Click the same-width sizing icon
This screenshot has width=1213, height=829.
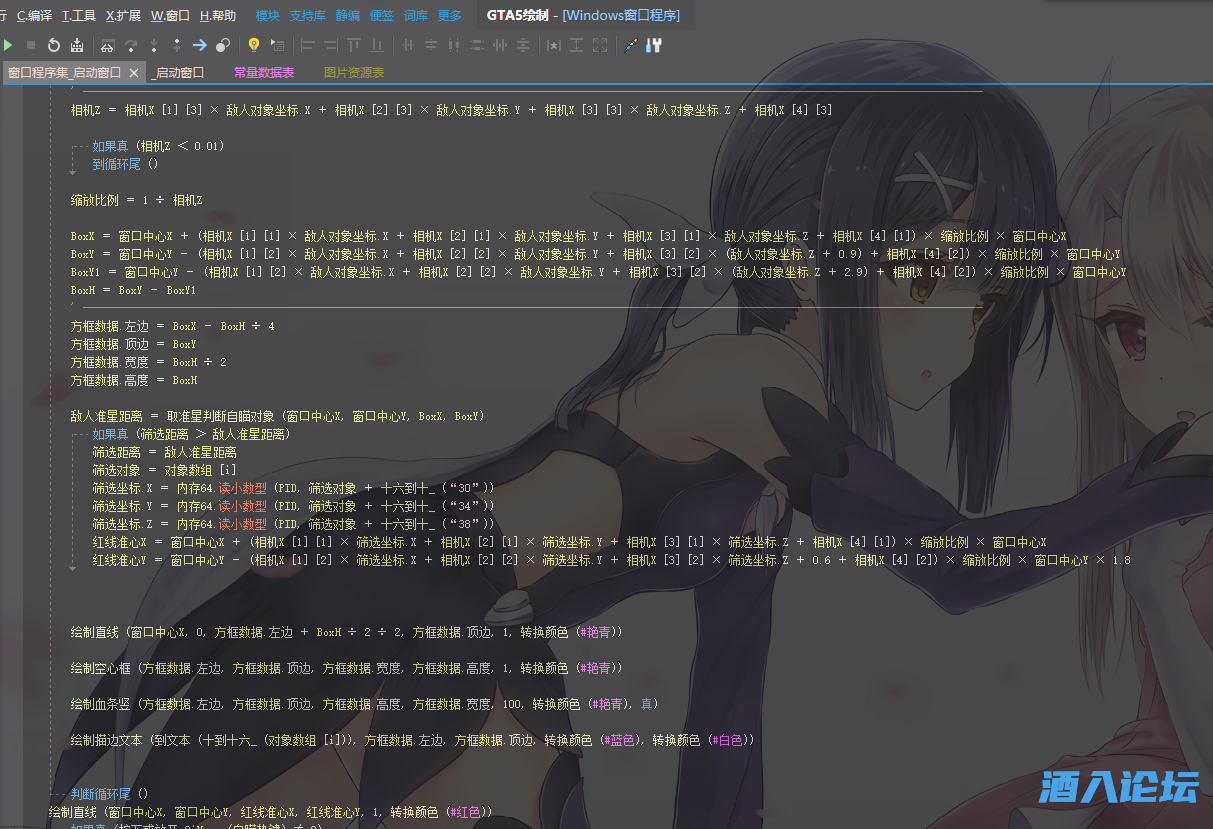point(499,45)
